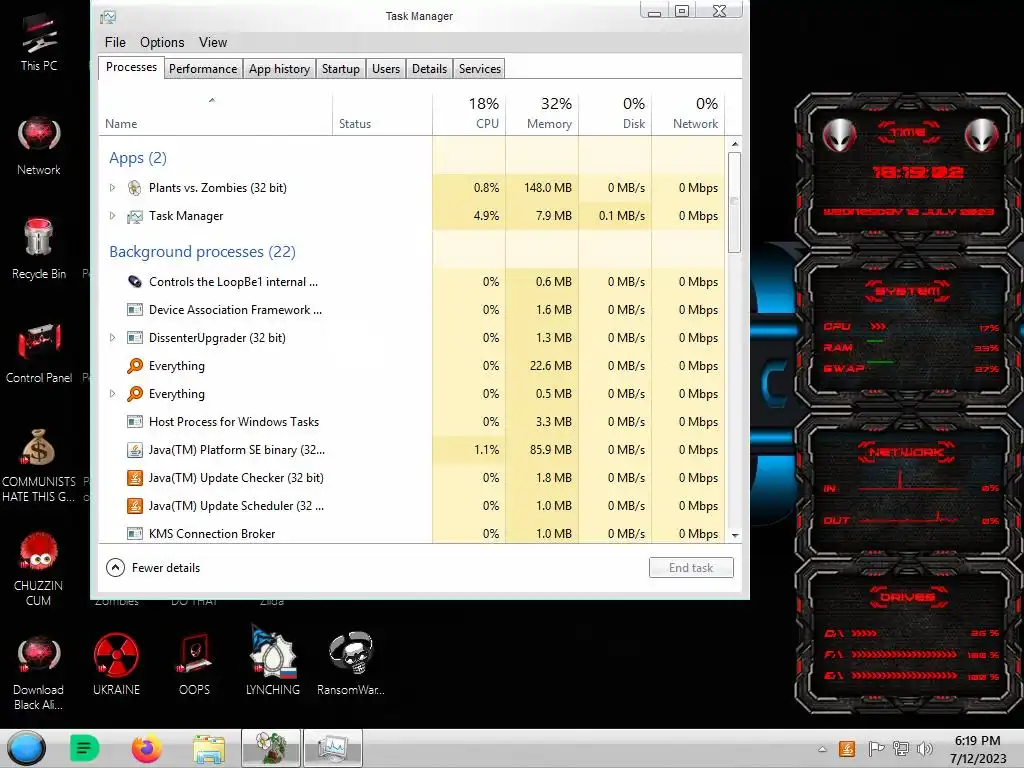Screen dimensions: 1024x768
Task: Sort by Disk usage column
Action: [x=615, y=115]
